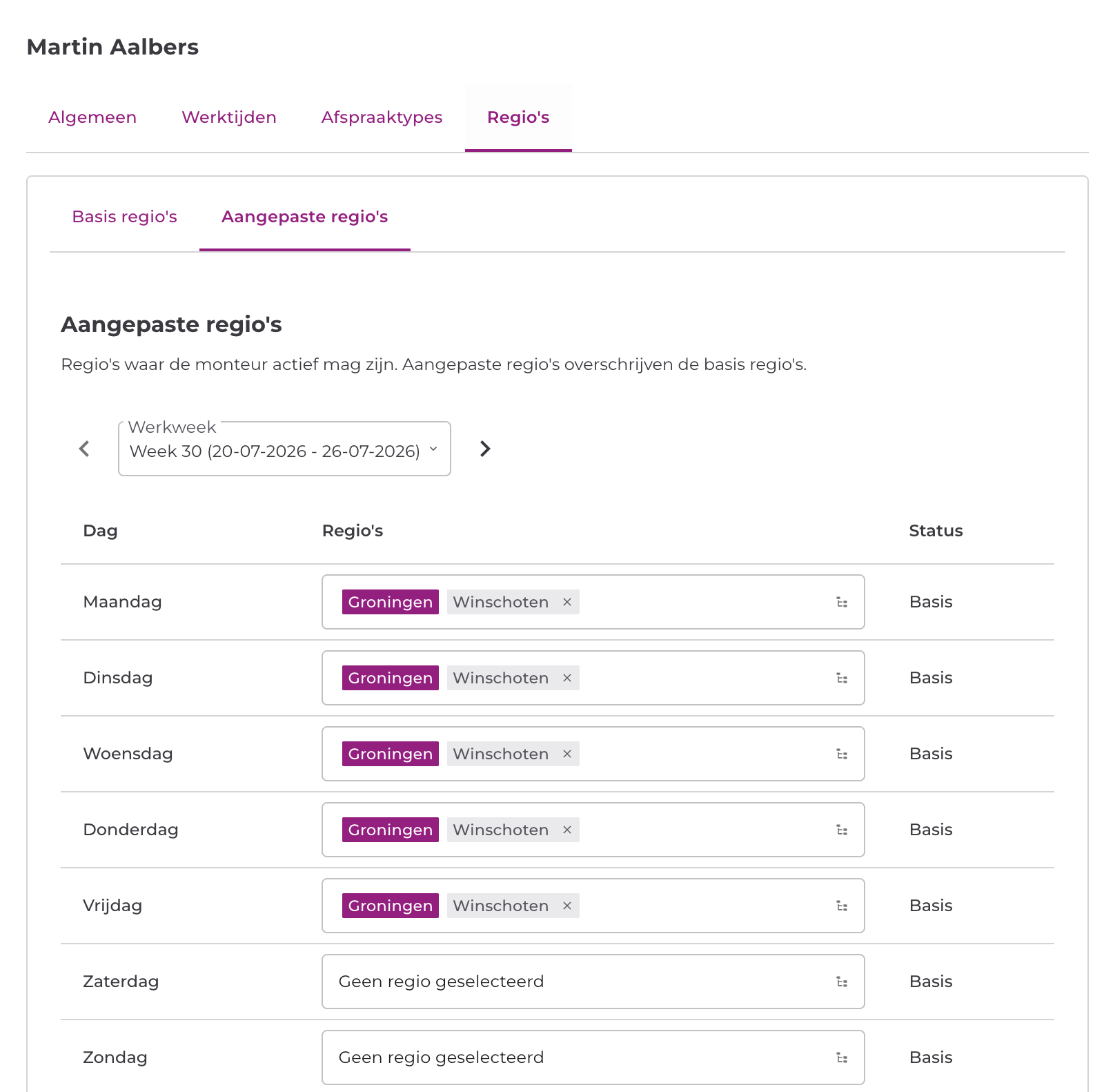Image resolution: width=1104 pixels, height=1092 pixels.
Task: Remove Winschoten from Maandag
Action: pos(567,602)
